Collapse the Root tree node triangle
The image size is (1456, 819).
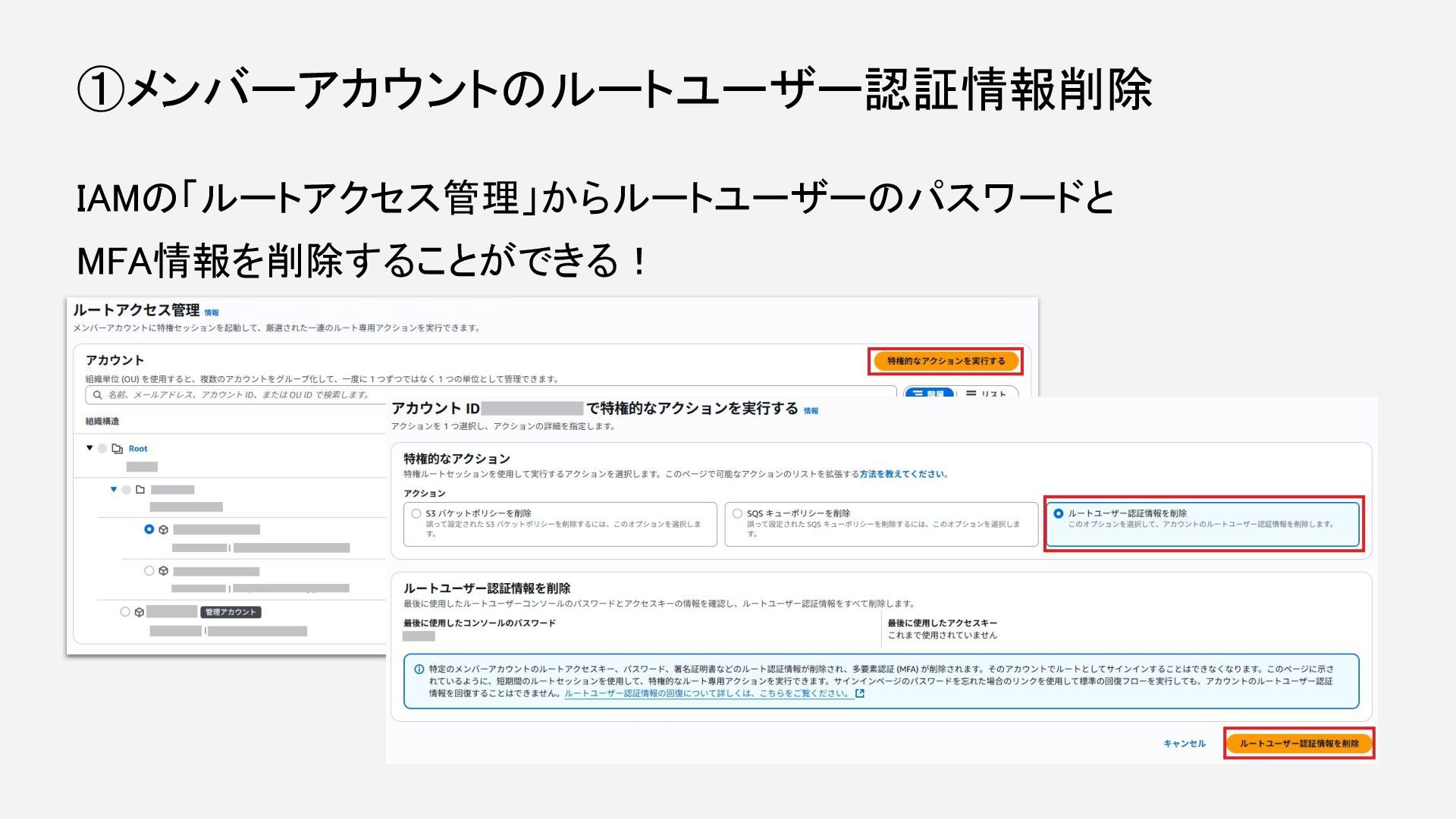(89, 448)
